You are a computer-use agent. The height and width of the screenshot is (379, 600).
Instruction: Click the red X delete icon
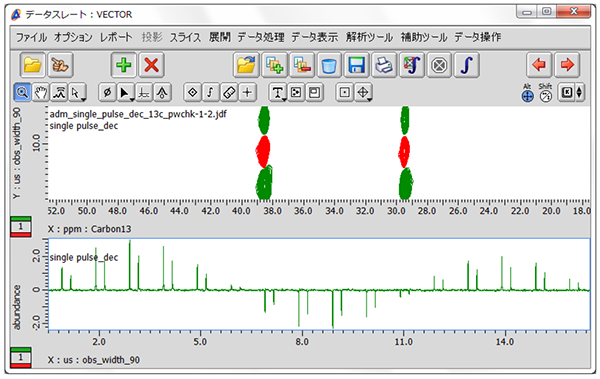(152, 65)
